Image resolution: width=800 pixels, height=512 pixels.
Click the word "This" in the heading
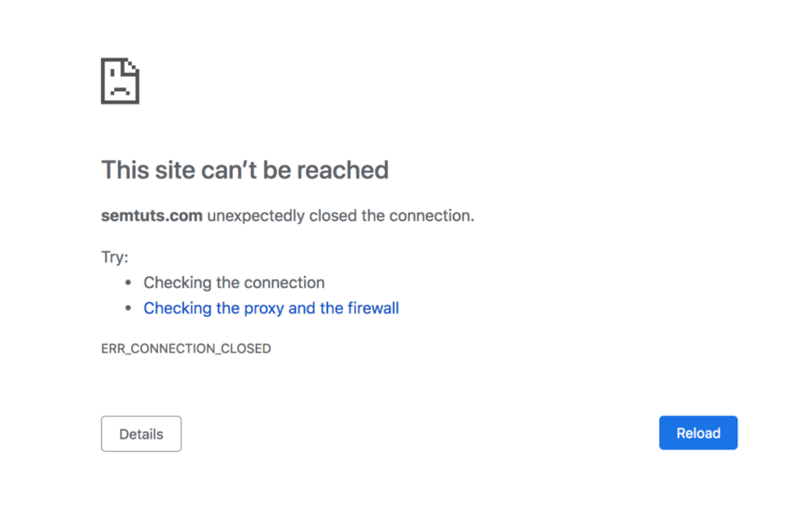pyautogui.click(x=123, y=170)
